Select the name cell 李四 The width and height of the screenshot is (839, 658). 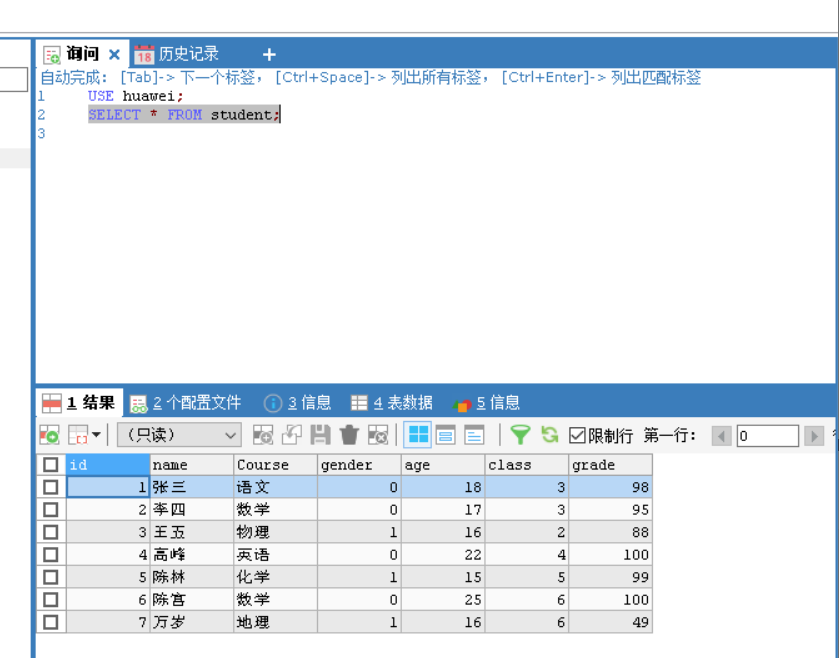click(x=192, y=510)
